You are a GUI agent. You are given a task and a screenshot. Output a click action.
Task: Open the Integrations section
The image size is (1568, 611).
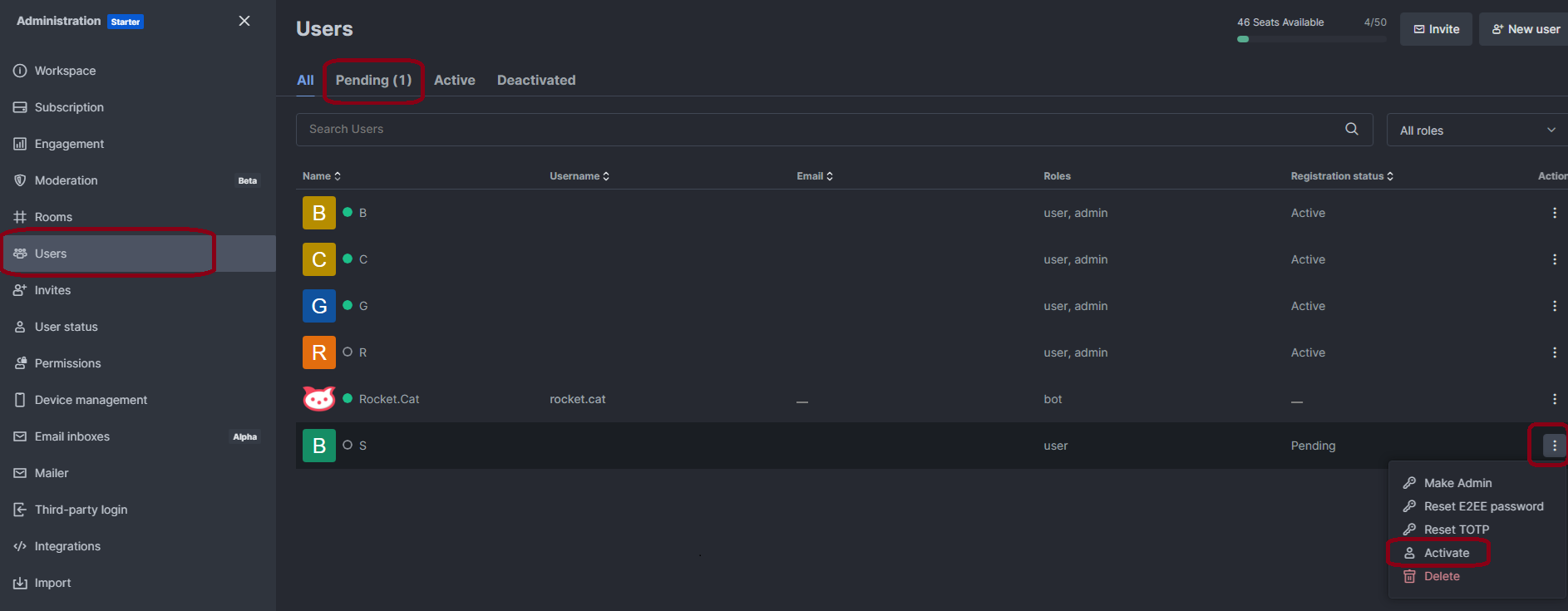coord(67,546)
